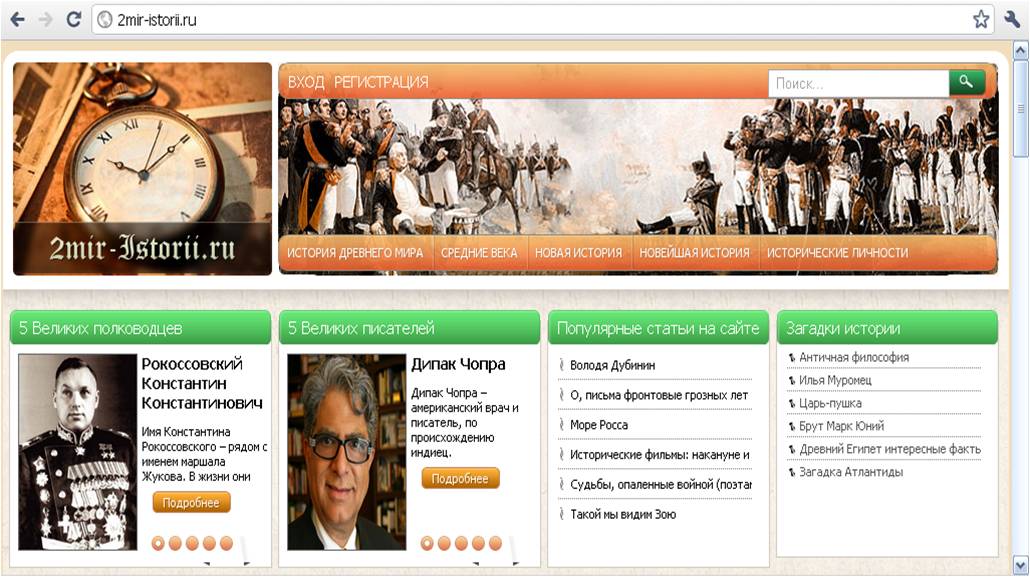Select last slider dot under Рокоссовский

point(226,543)
